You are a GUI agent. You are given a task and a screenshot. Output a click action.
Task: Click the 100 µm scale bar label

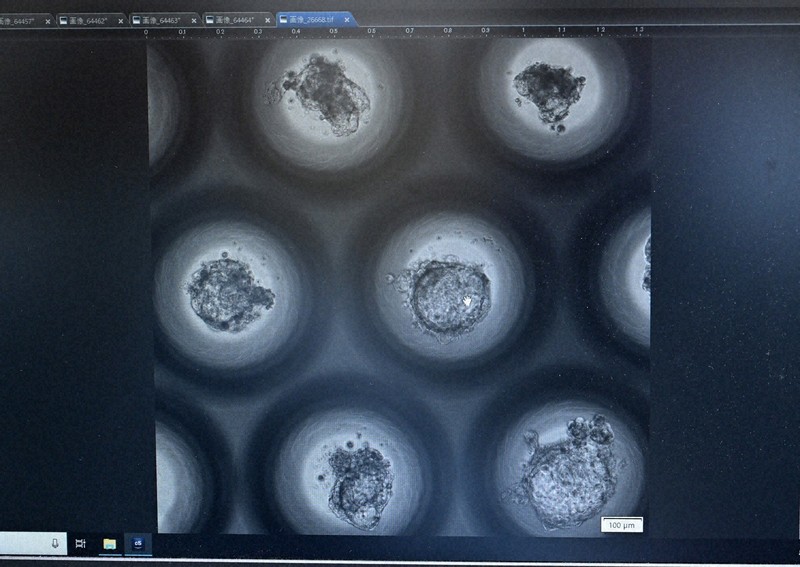point(621,525)
